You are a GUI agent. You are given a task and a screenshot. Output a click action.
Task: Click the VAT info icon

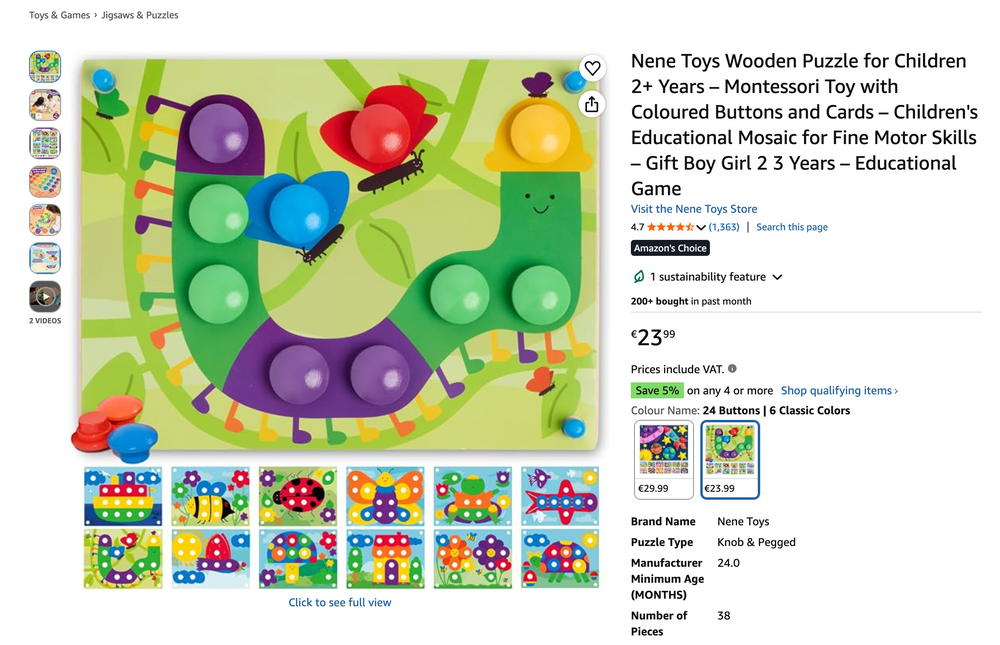(x=732, y=369)
